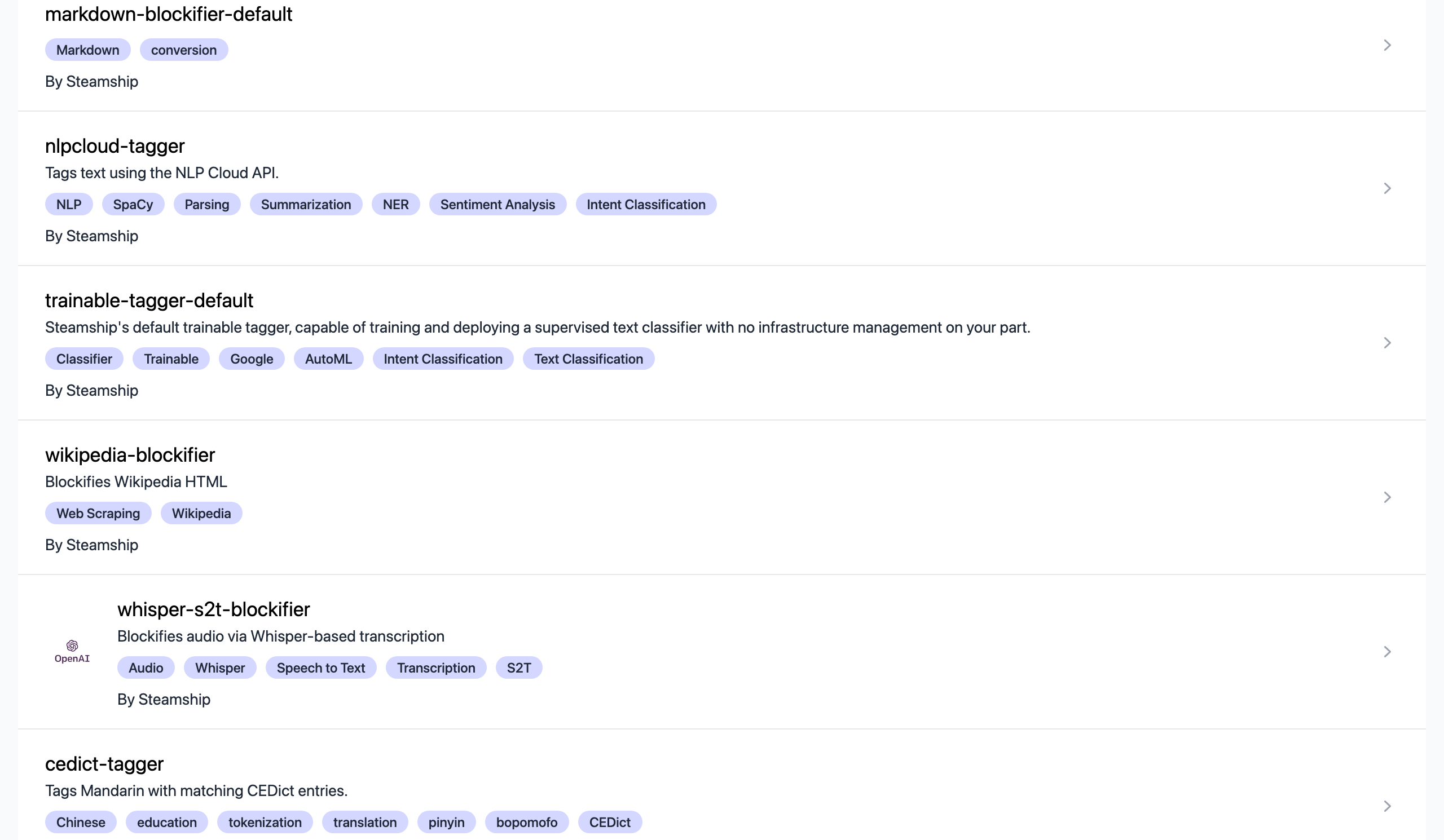Image resolution: width=1444 pixels, height=840 pixels.
Task: Click the OpenAI logo icon
Action: 72,651
